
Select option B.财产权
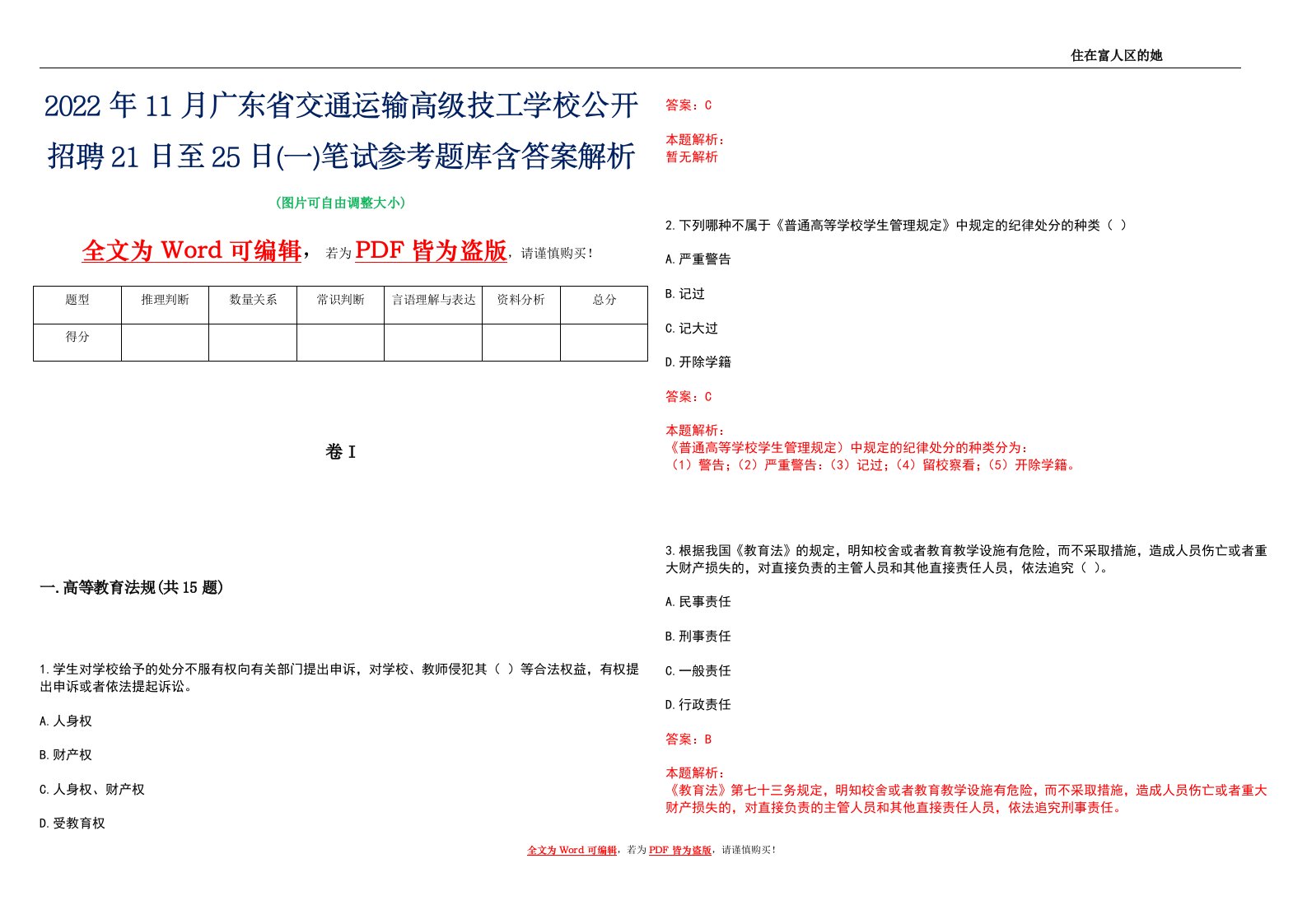tap(66, 754)
